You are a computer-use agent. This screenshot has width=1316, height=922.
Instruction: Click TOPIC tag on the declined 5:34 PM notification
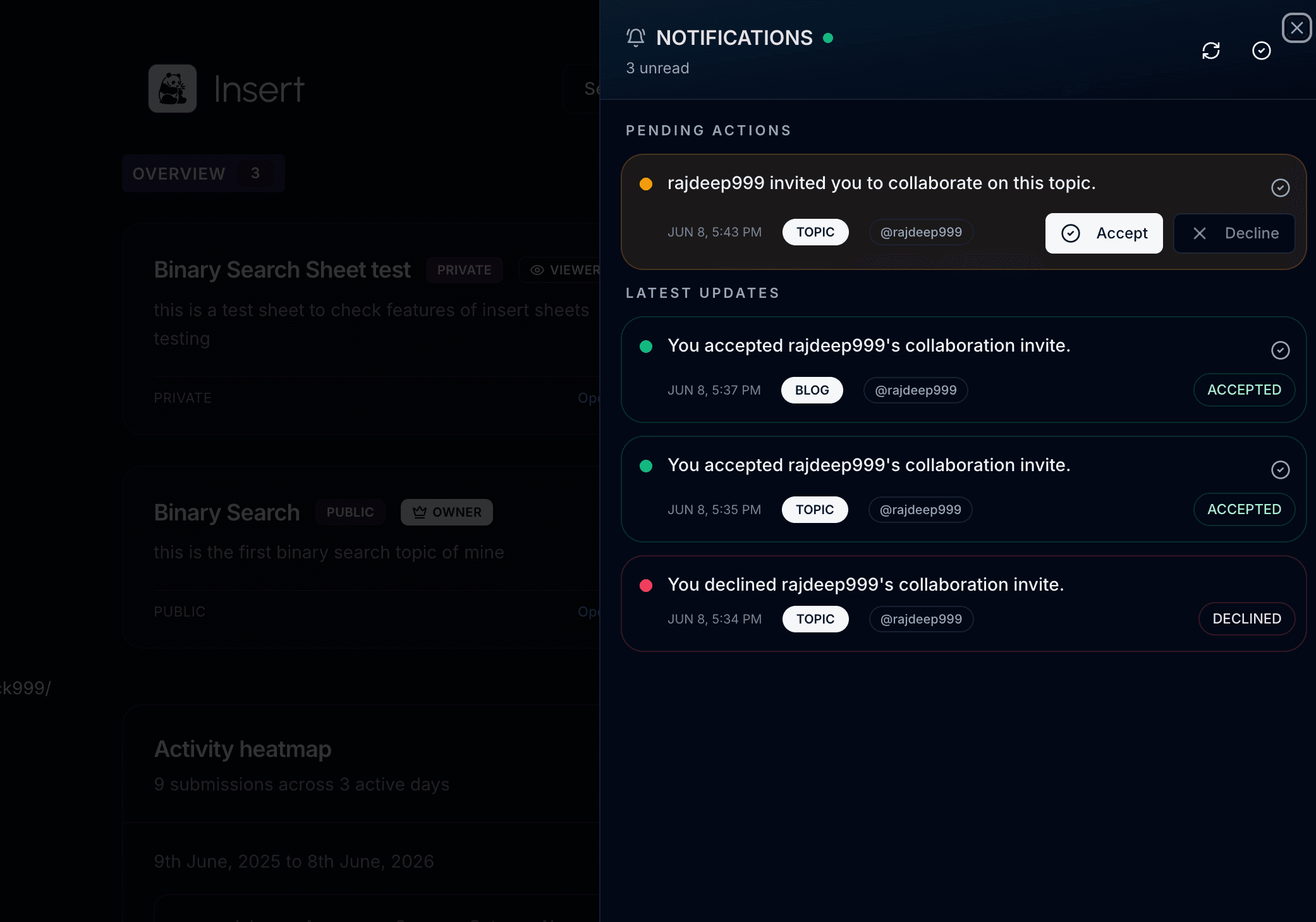(x=815, y=619)
